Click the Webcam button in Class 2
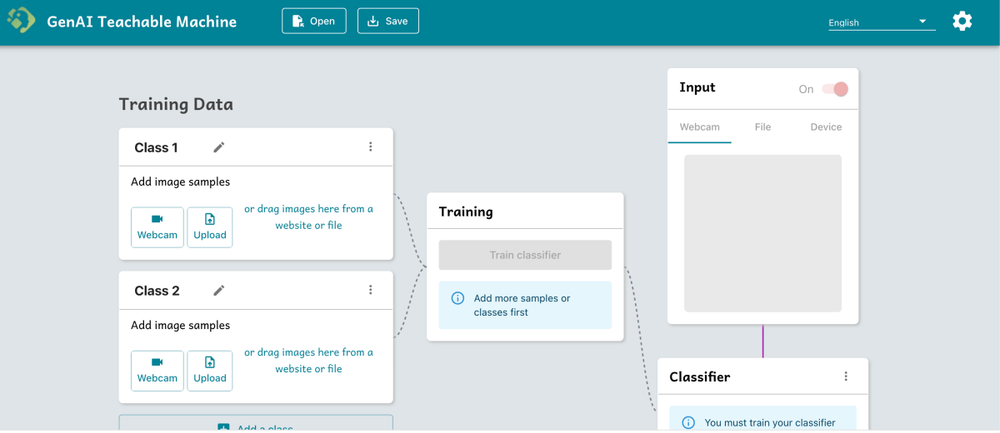The image size is (1000, 433). coord(158,371)
